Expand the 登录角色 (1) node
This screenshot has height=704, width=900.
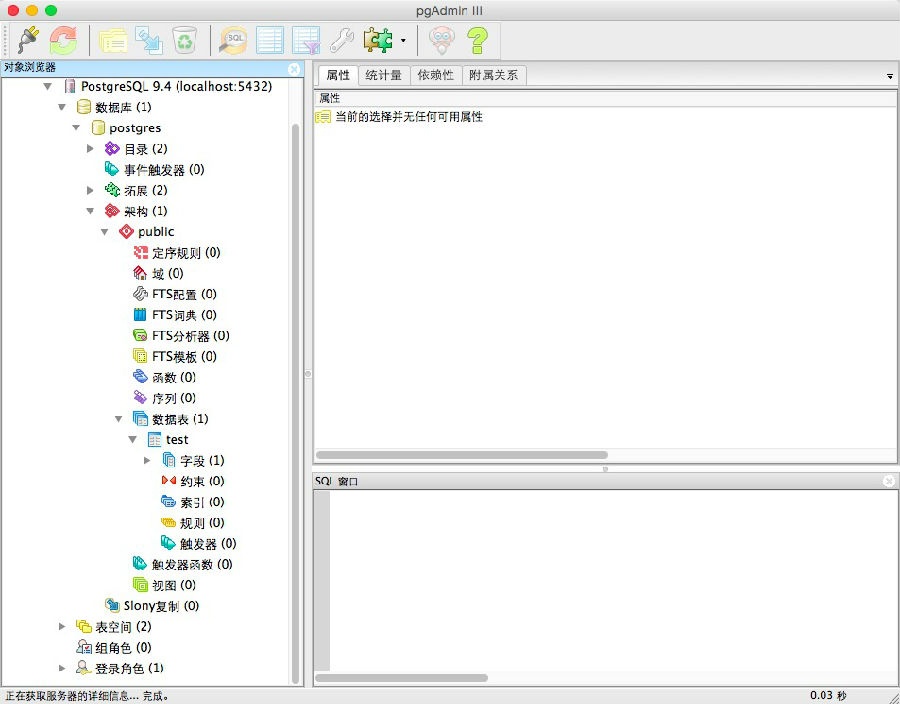[62, 668]
